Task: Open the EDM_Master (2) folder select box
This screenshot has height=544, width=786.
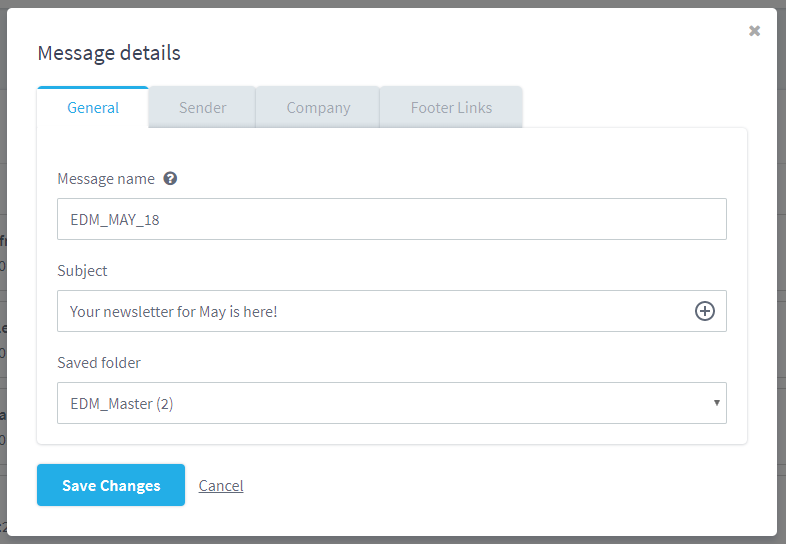Action: (x=391, y=403)
